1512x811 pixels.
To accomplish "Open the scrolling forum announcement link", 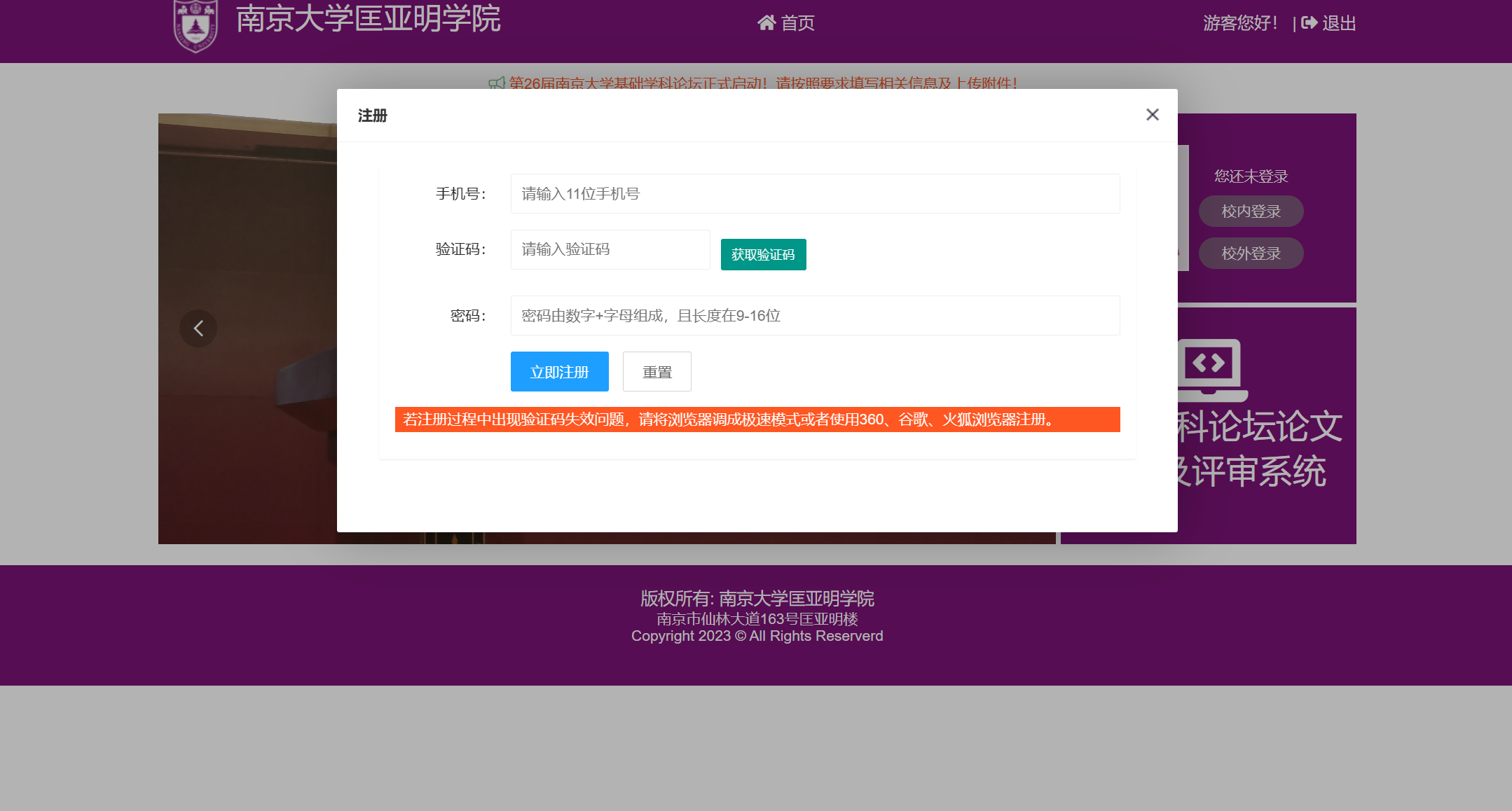I will [762, 83].
